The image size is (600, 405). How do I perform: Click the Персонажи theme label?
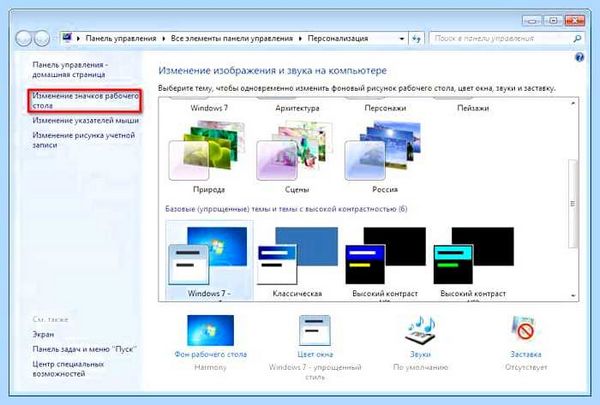pos(385,108)
